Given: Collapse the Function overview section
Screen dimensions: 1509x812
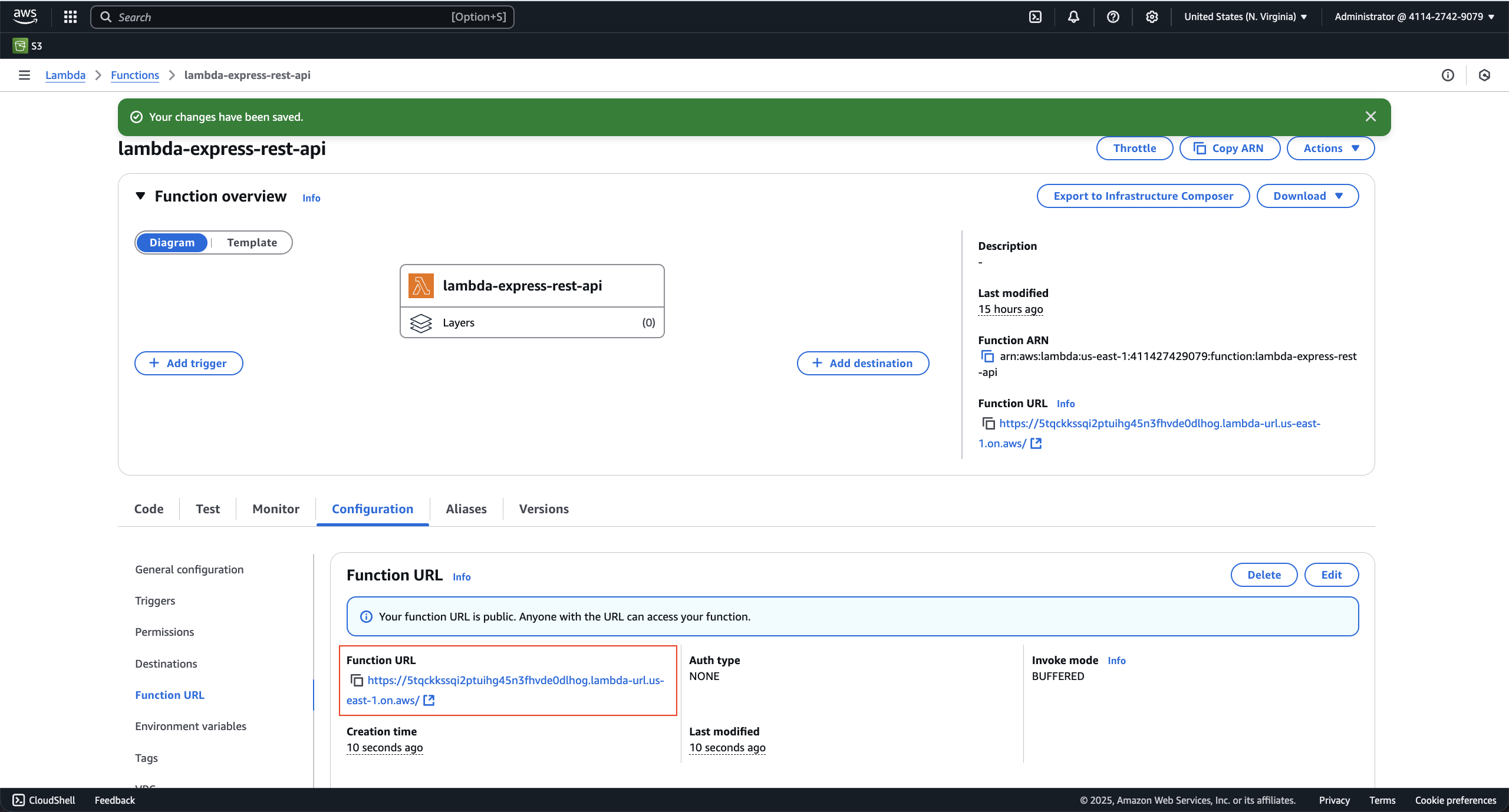Looking at the screenshot, I should (140, 196).
